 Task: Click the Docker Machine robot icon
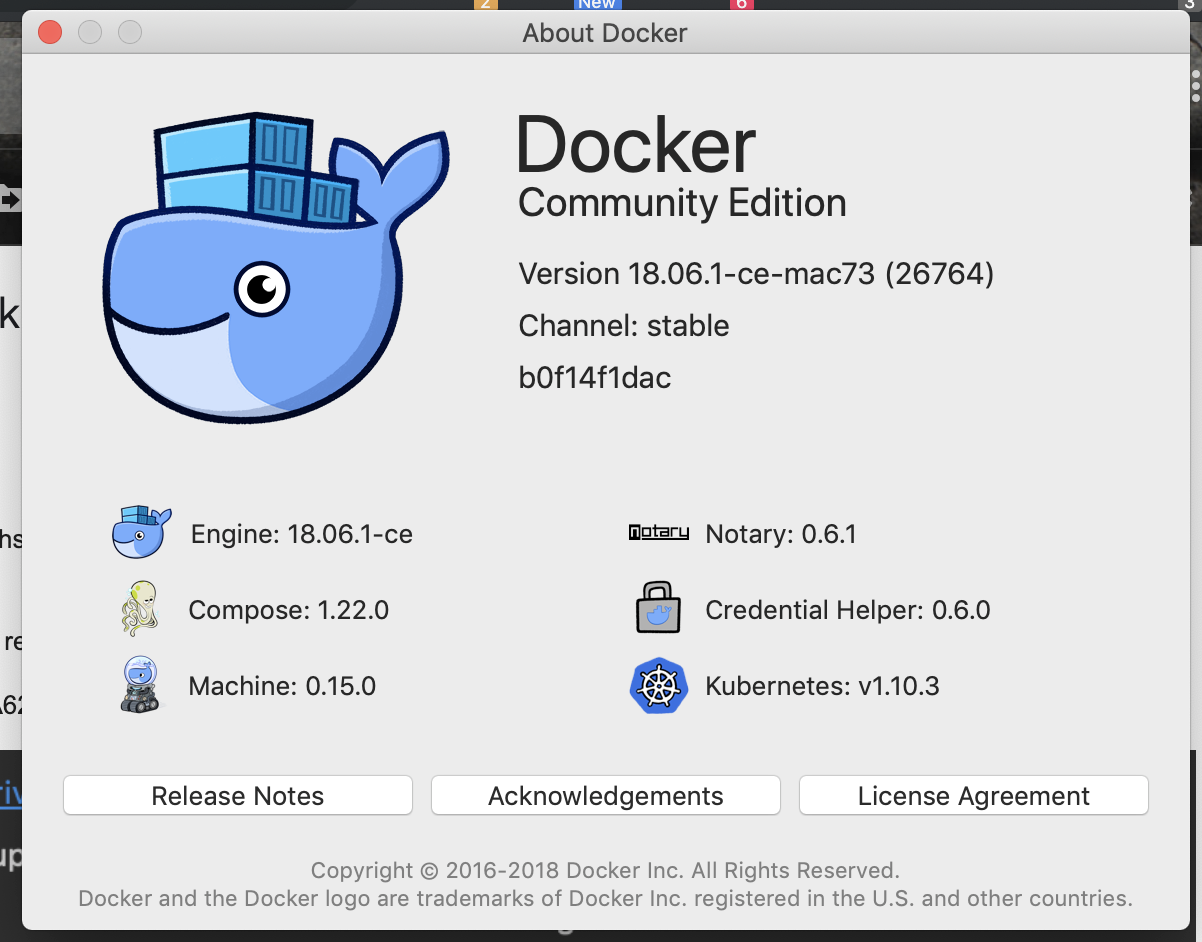point(140,686)
